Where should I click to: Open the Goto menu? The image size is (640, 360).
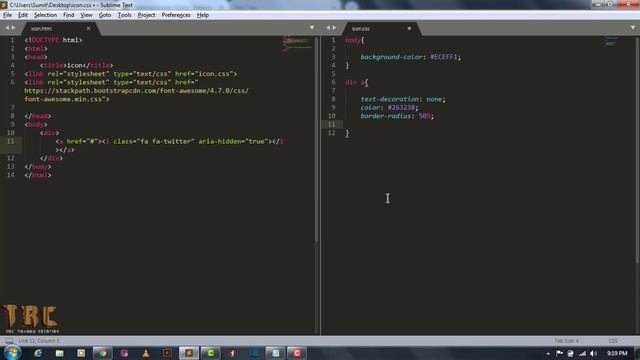click(105, 15)
